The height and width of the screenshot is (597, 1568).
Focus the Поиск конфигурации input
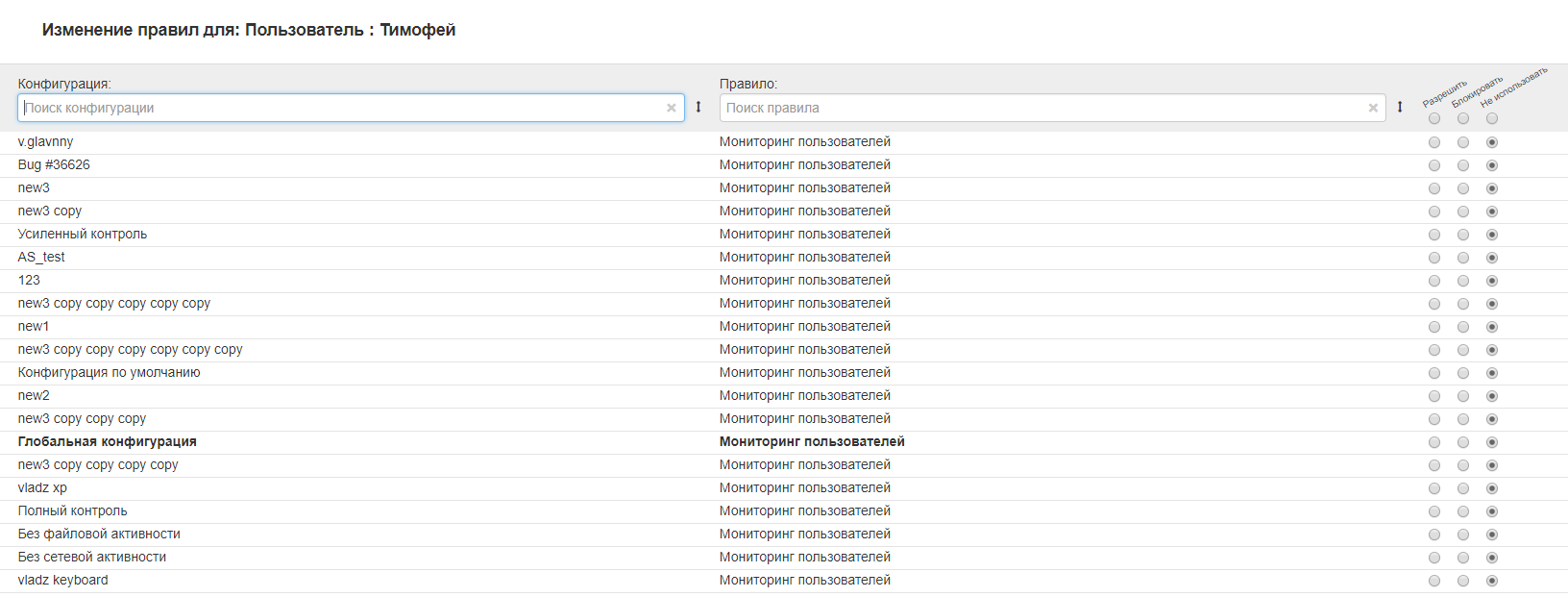point(351,108)
